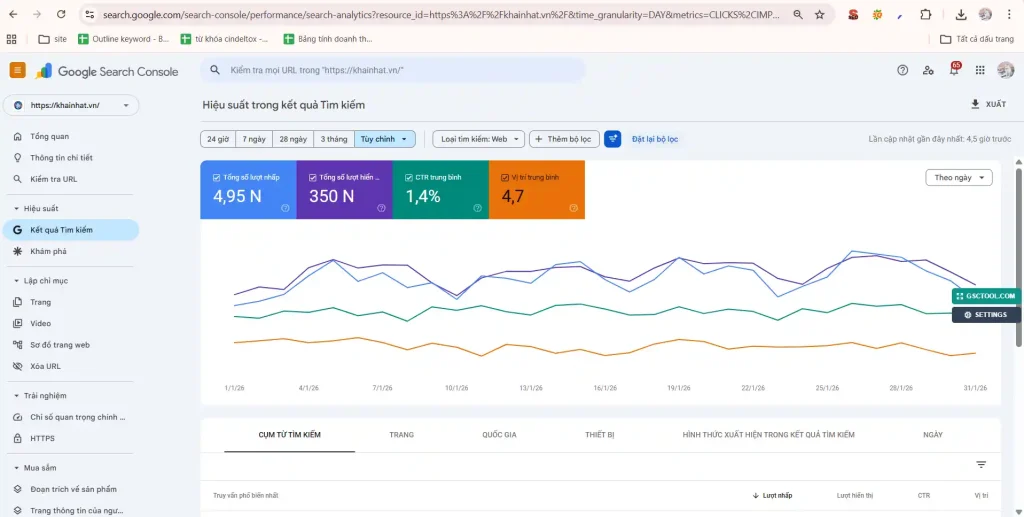Switch to the NGÀY tab
The height and width of the screenshot is (517, 1024).
tap(933, 435)
